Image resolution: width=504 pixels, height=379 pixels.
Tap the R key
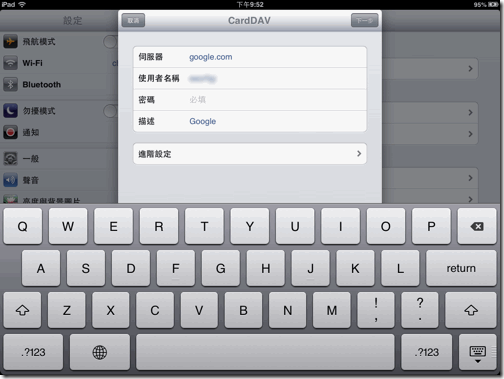(x=159, y=226)
